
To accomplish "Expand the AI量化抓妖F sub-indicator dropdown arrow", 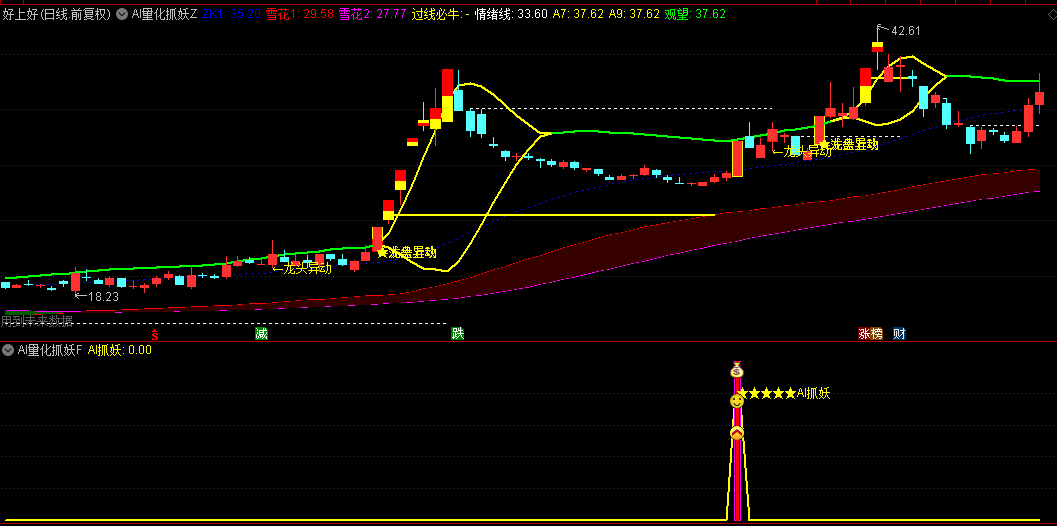I will (8, 349).
